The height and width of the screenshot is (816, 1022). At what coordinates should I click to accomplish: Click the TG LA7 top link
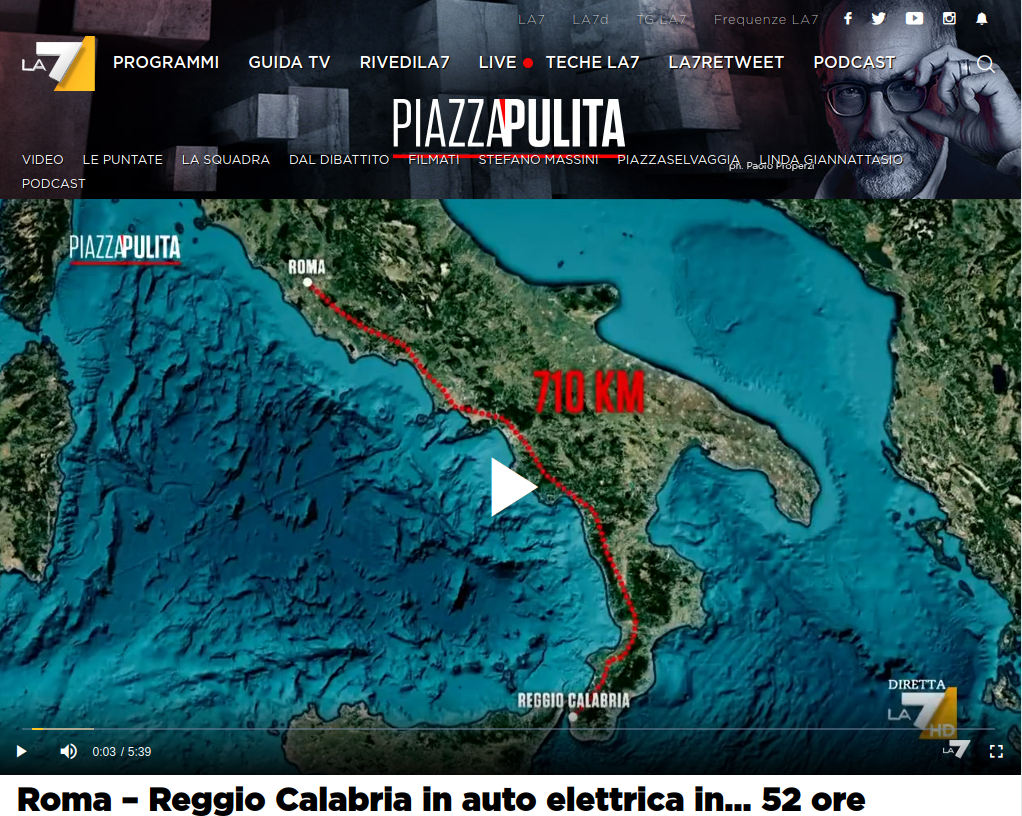click(x=661, y=20)
